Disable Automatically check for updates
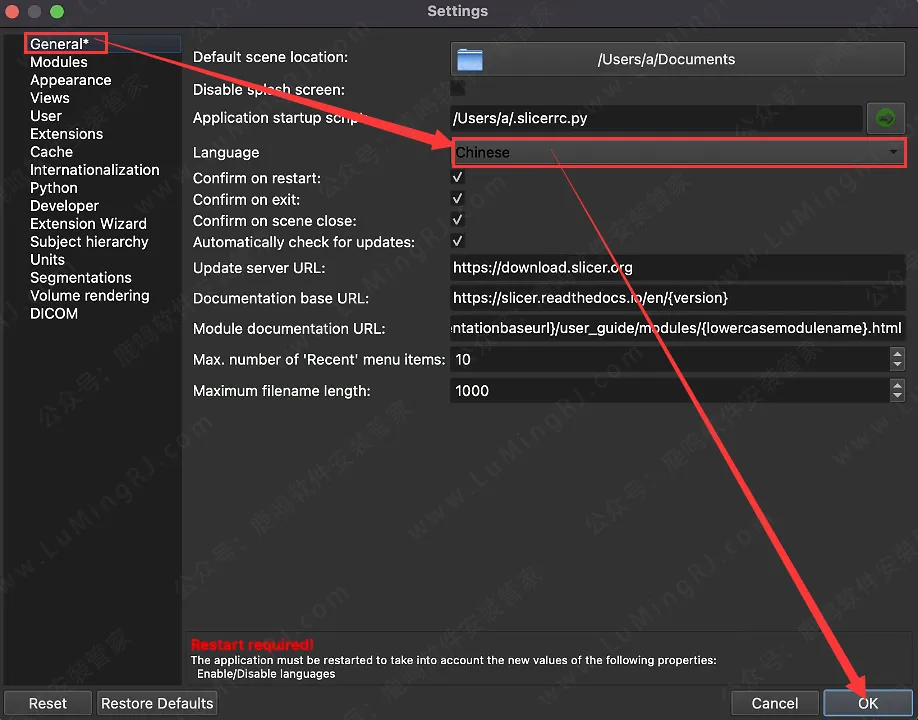Viewport: 918px width, 720px height. click(x=458, y=241)
